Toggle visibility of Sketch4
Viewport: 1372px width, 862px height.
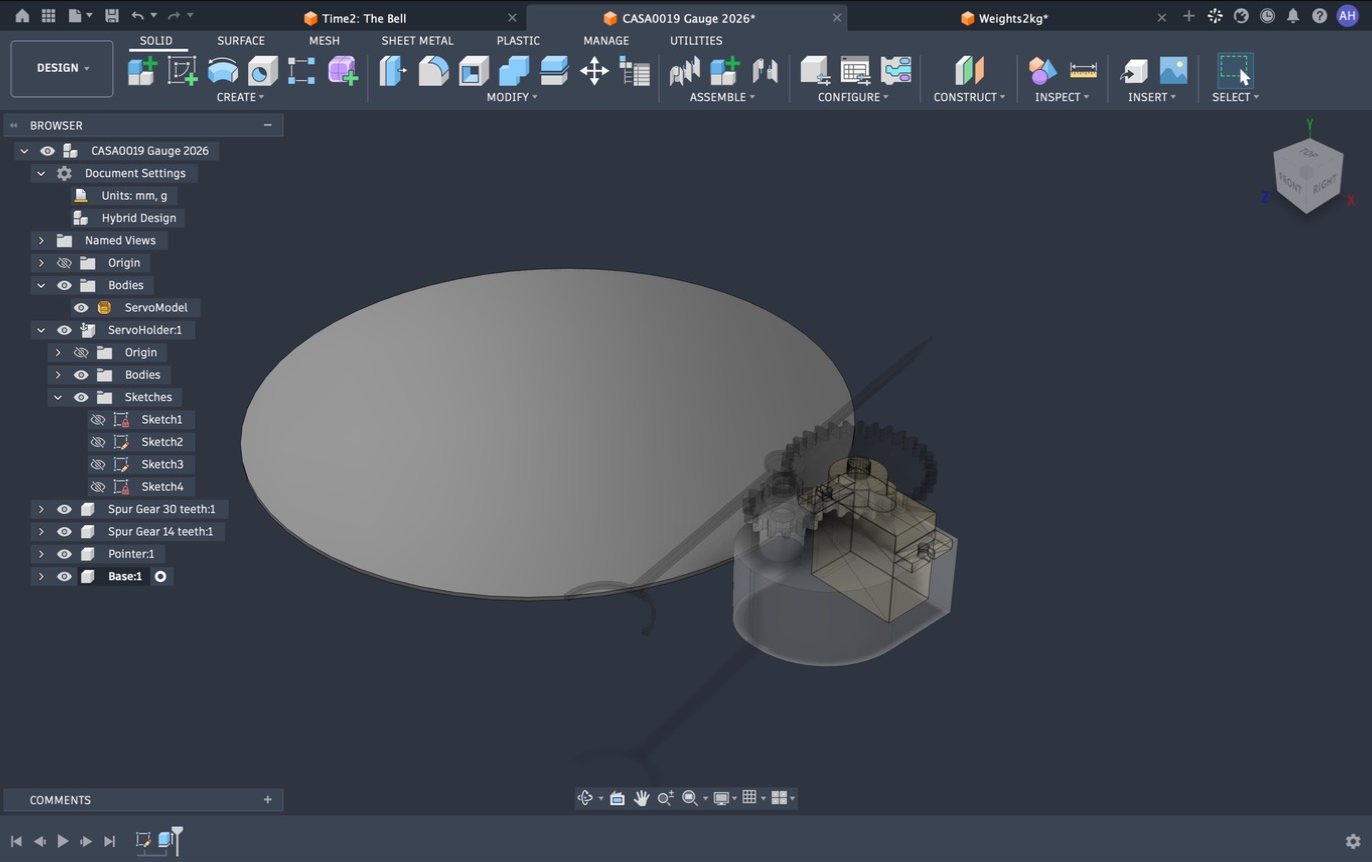[97, 487]
